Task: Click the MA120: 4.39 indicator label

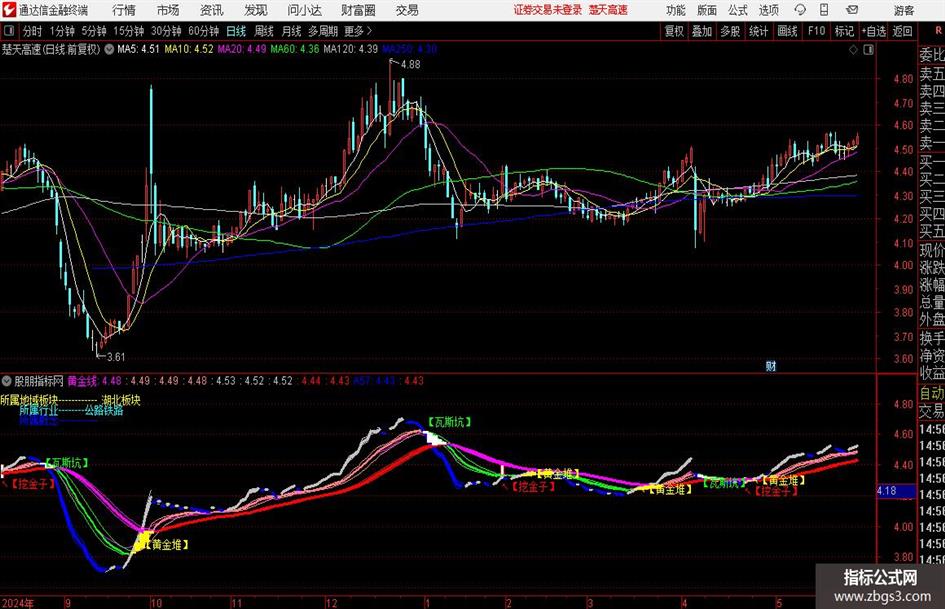Action: (351, 49)
